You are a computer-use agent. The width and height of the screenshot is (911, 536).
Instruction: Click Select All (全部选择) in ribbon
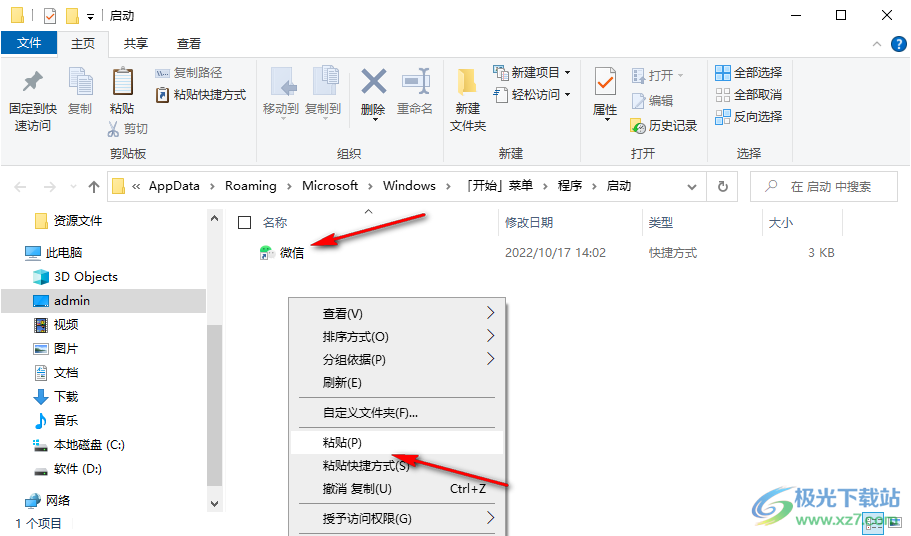749,73
